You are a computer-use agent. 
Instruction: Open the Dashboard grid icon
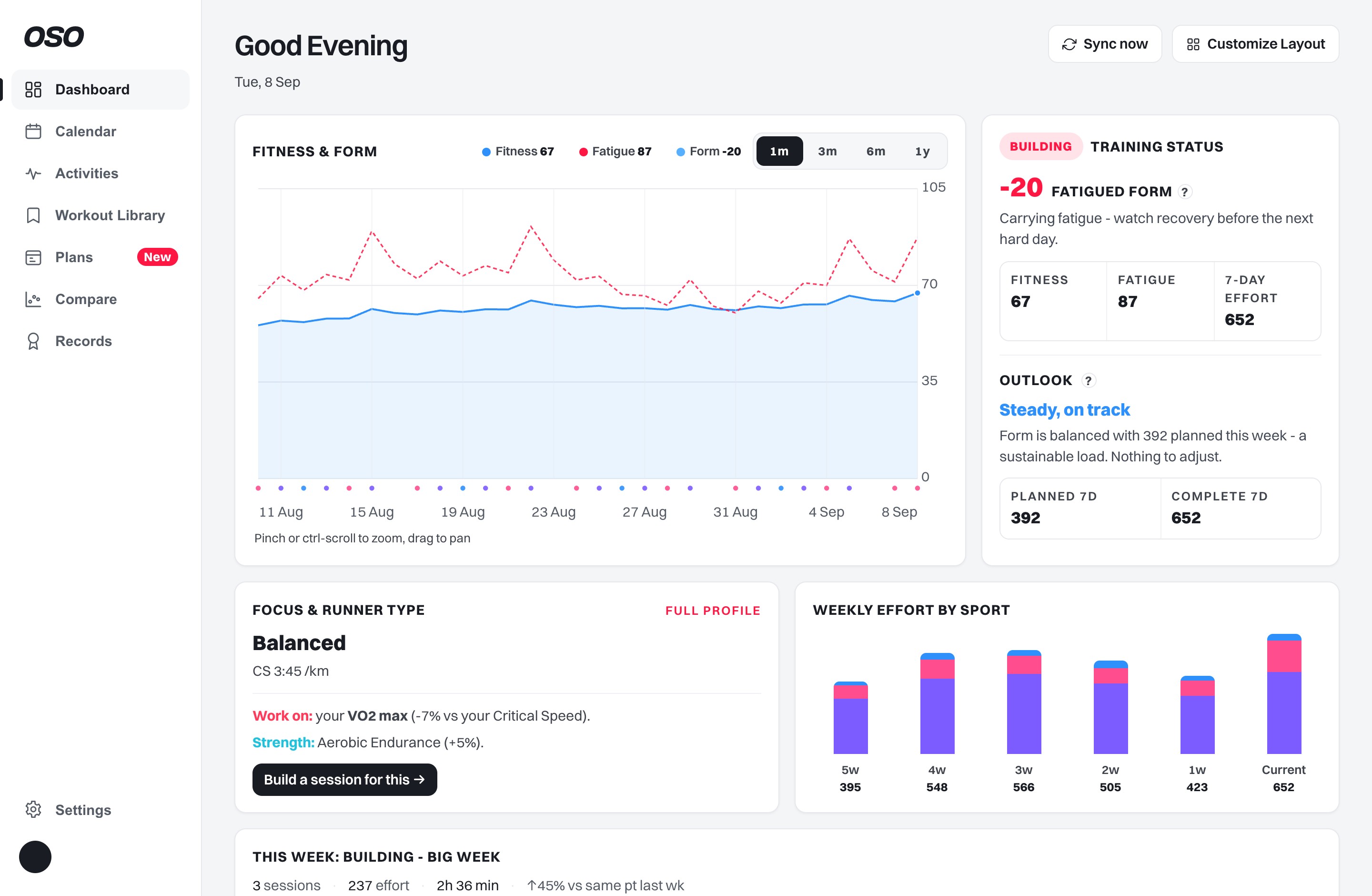tap(33, 90)
